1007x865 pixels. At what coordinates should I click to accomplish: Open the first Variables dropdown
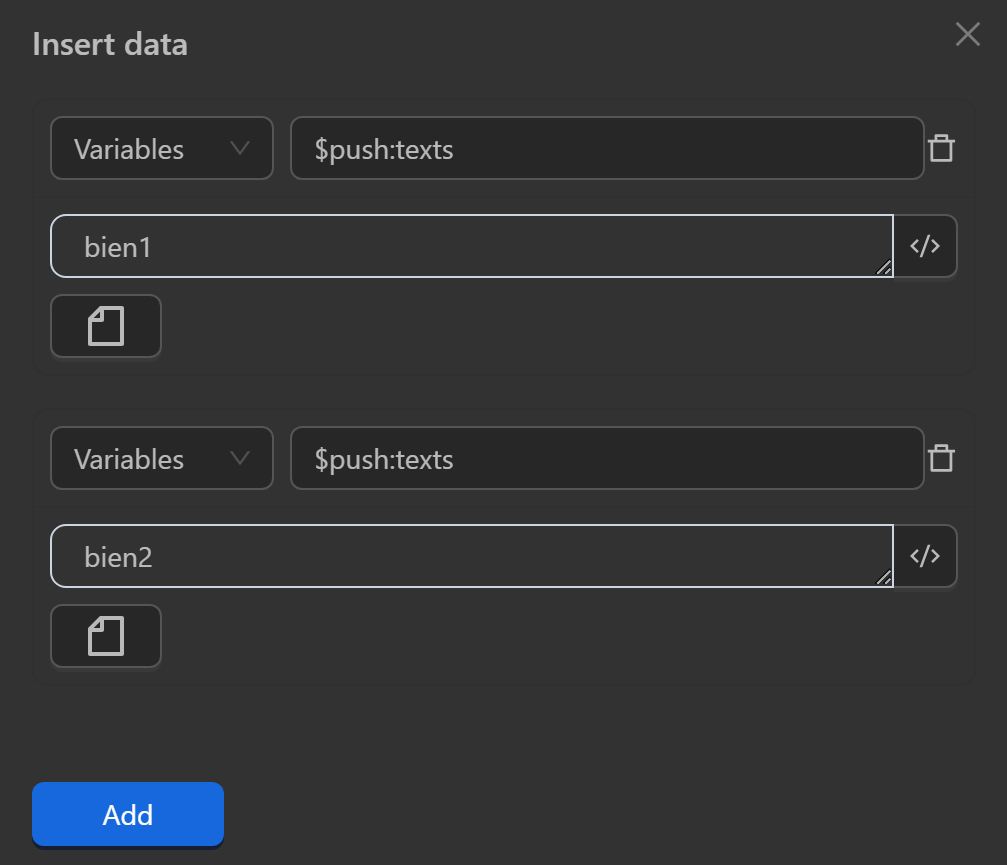click(161, 148)
